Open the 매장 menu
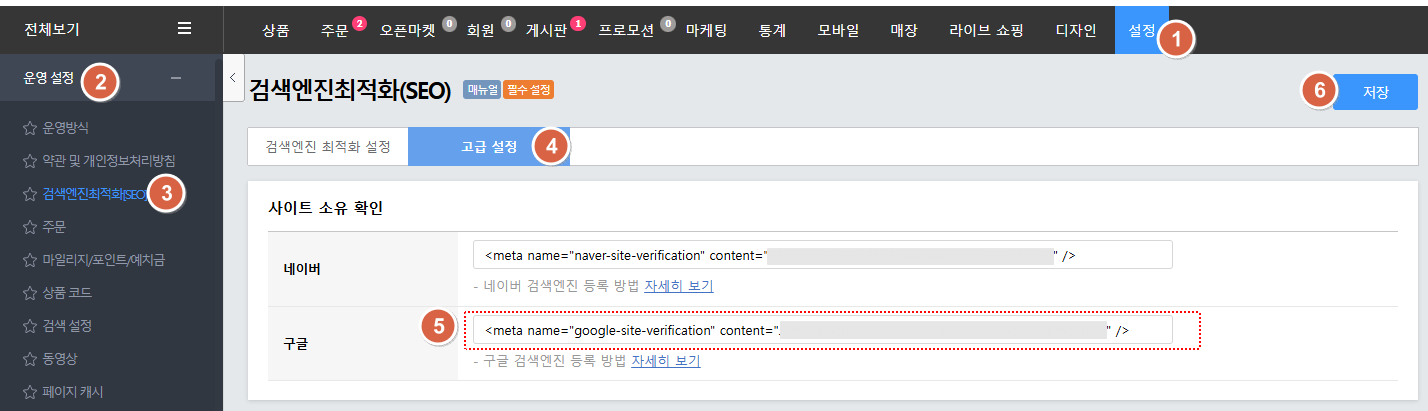Screen dimensions: 1428x411 903,31
